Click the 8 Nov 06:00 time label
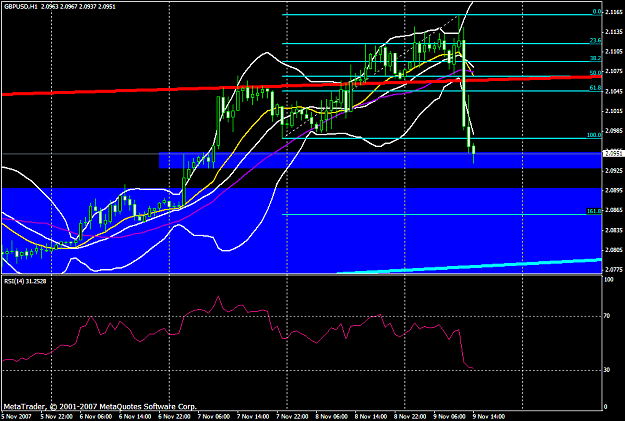 point(332,417)
